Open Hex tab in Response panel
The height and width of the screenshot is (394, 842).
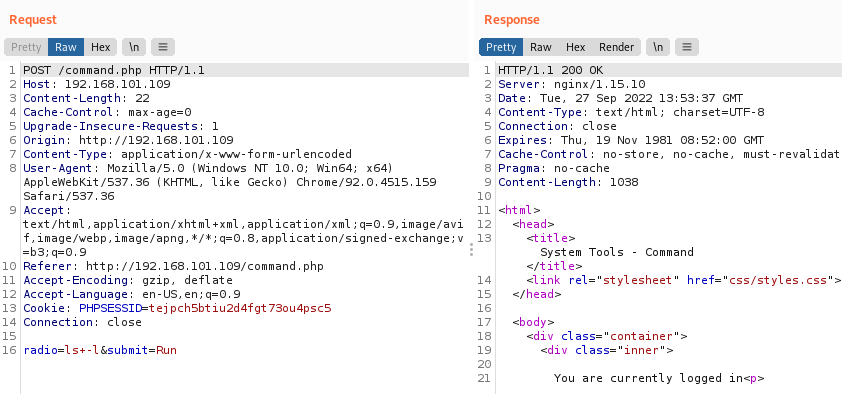[x=575, y=47]
